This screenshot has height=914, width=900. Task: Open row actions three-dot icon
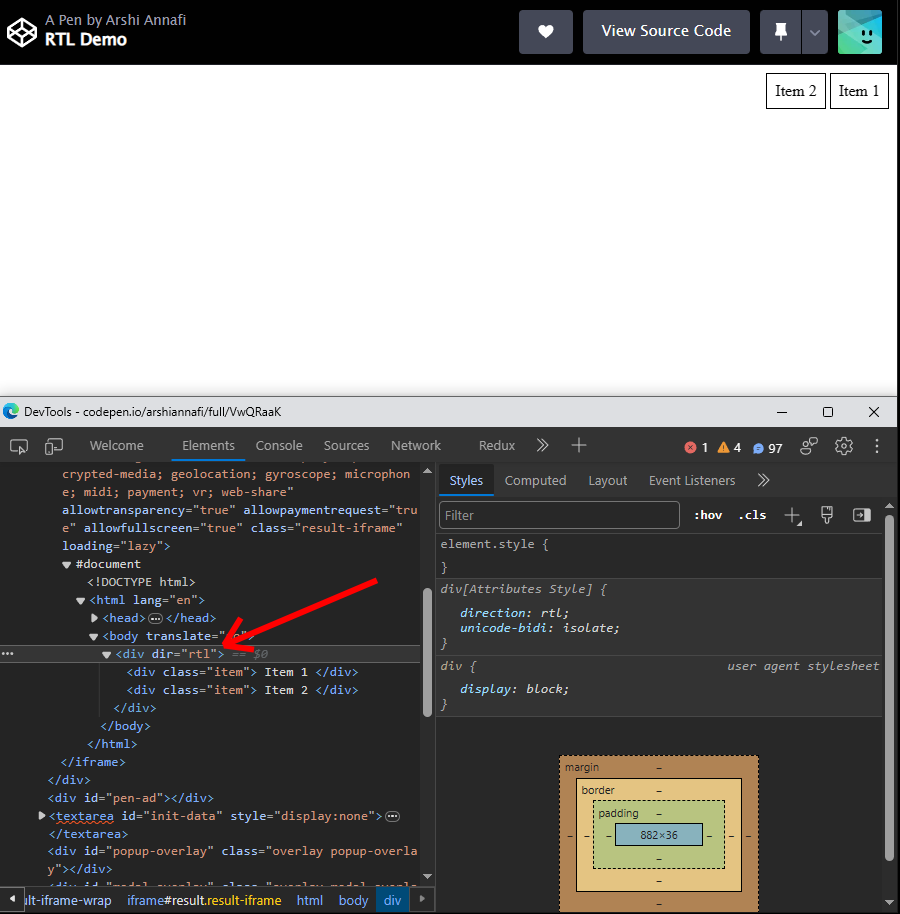click(8, 654)
